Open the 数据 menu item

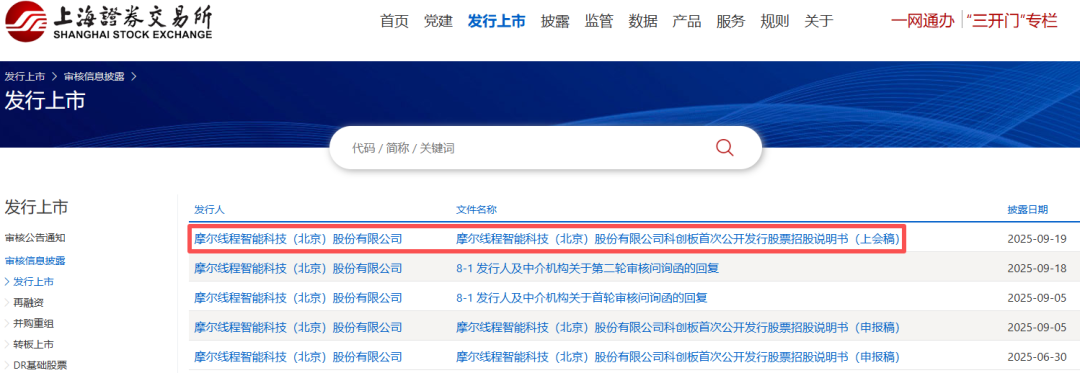tap(643, 21)
